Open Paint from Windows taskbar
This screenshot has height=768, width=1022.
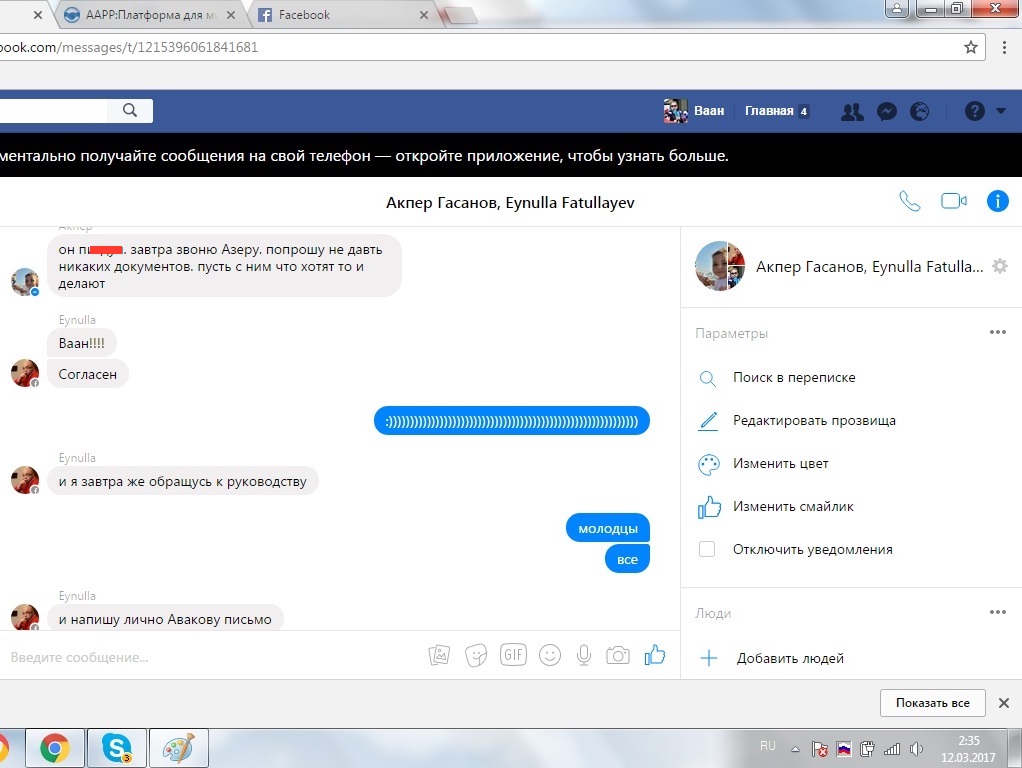(179, 748)
